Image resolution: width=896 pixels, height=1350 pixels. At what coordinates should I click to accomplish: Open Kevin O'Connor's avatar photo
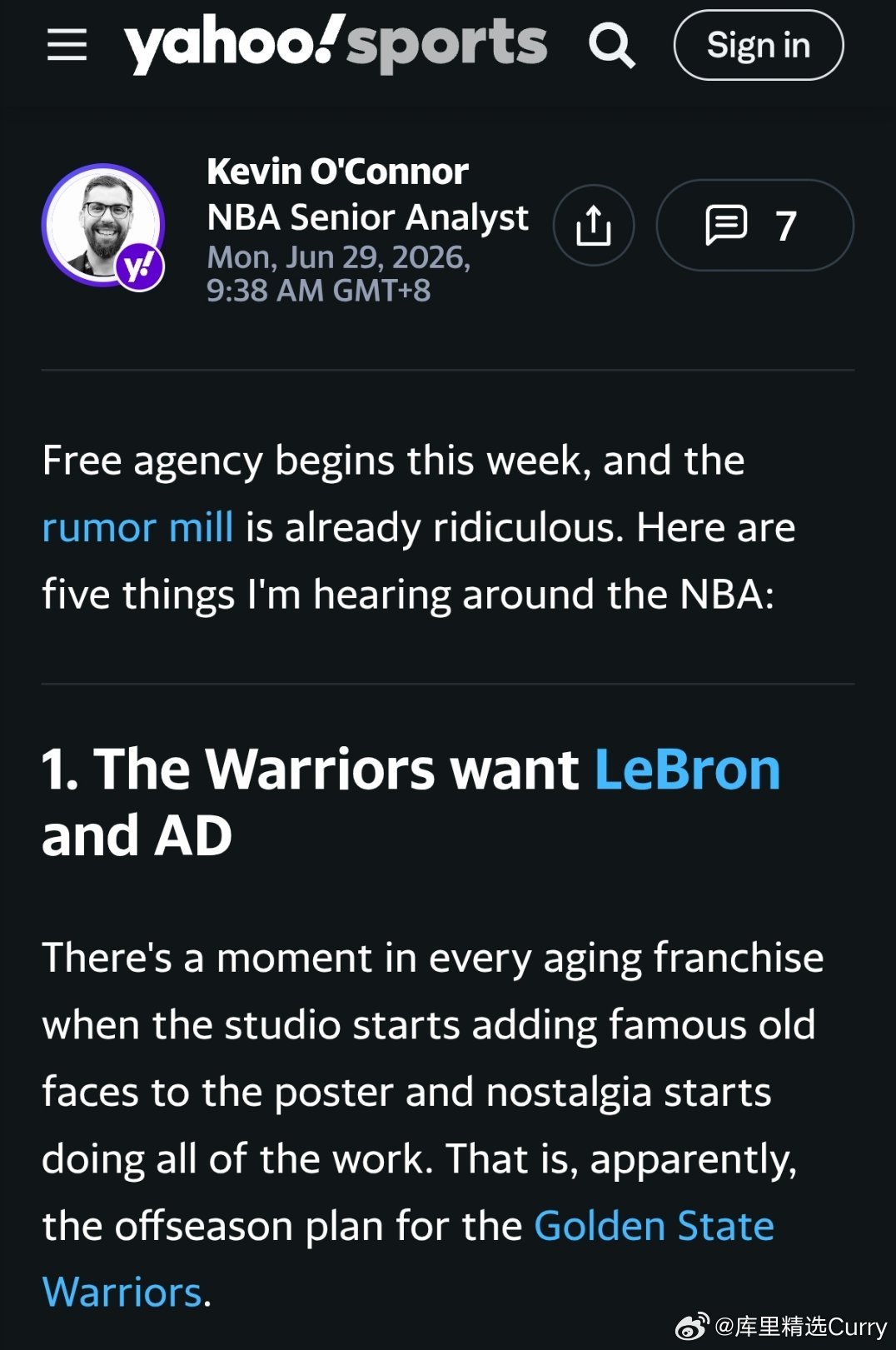click(103, 225)
